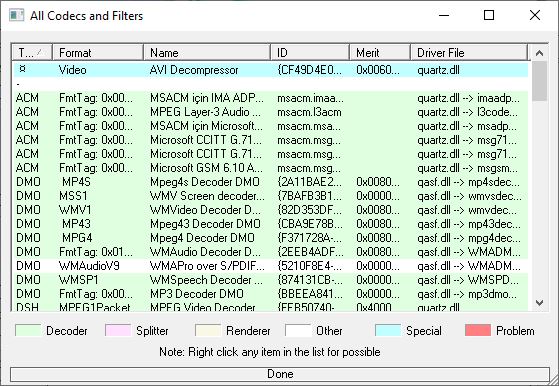Select the Mpeg4s Decoder DMO row
559x386 pixels.
click(271, 182)
